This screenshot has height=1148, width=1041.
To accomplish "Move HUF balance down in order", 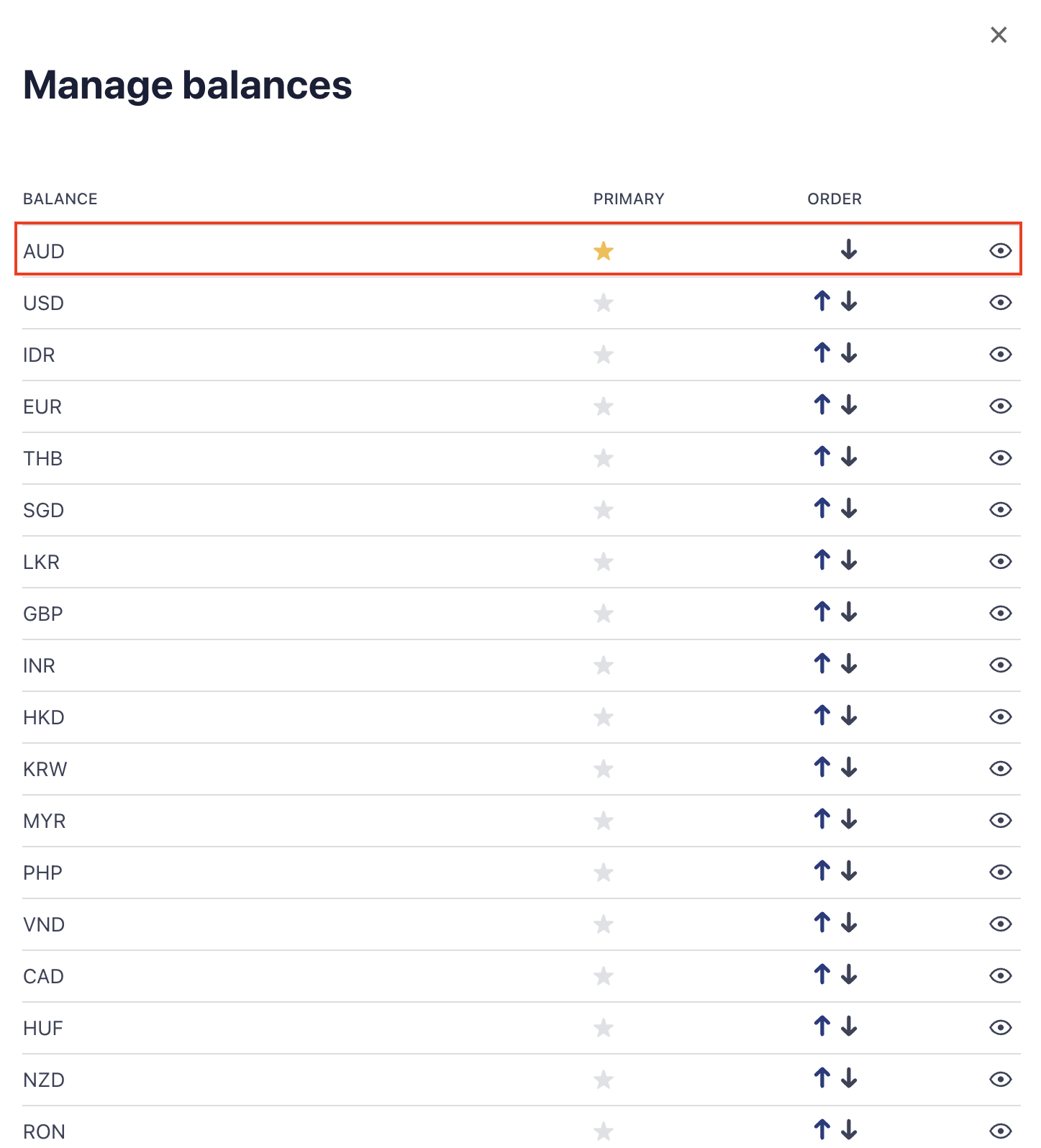I will point(849,1026).
